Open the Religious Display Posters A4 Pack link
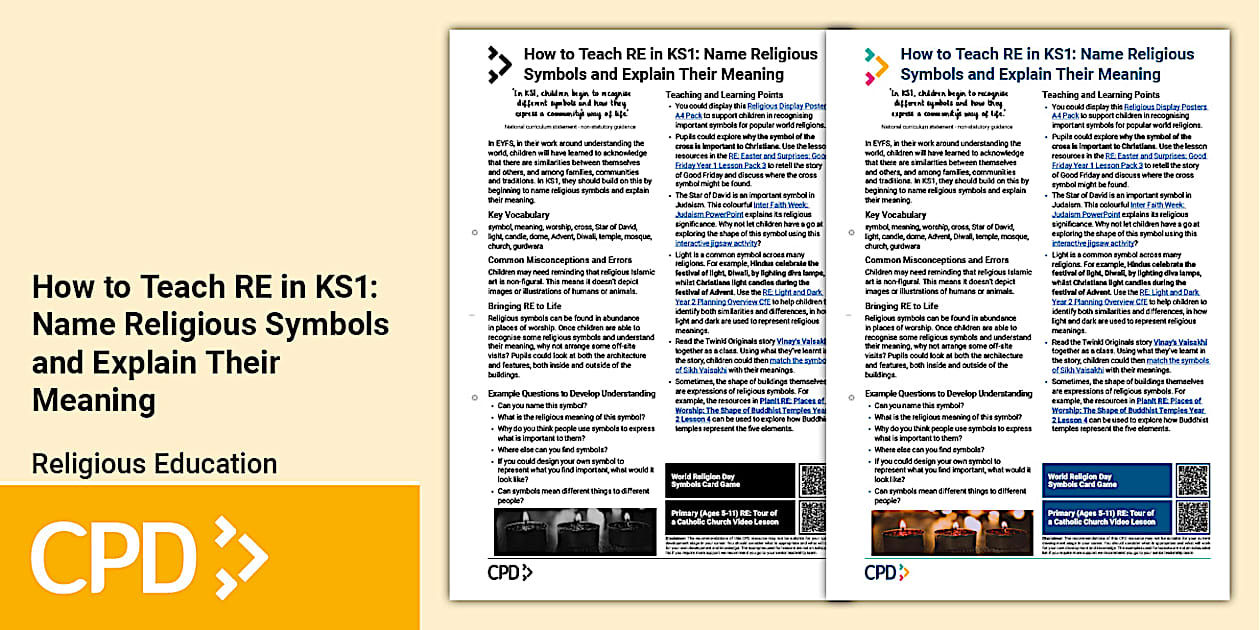This screenshot has width=1260, height=630. (x=1165, y=109)
